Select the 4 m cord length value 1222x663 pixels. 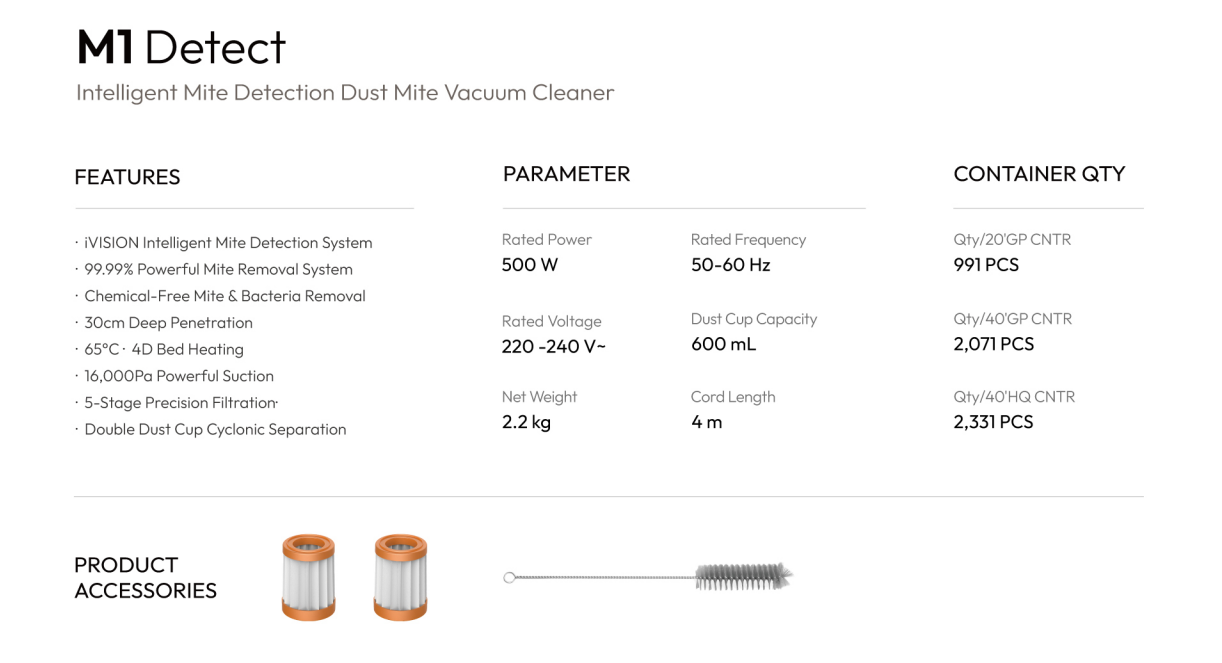[706, 422]
